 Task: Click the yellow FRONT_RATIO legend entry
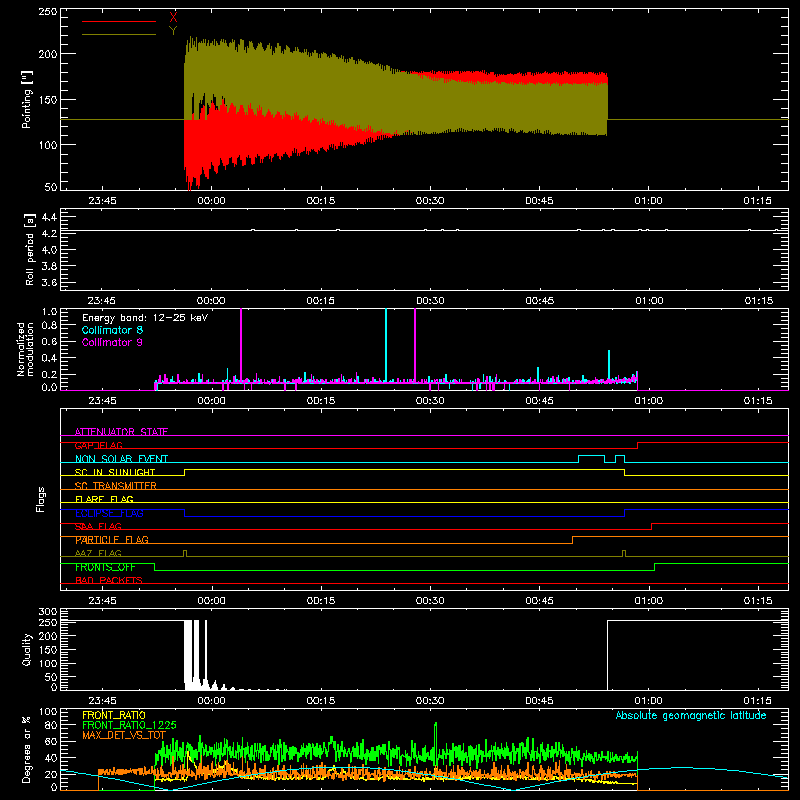(114, 715)
